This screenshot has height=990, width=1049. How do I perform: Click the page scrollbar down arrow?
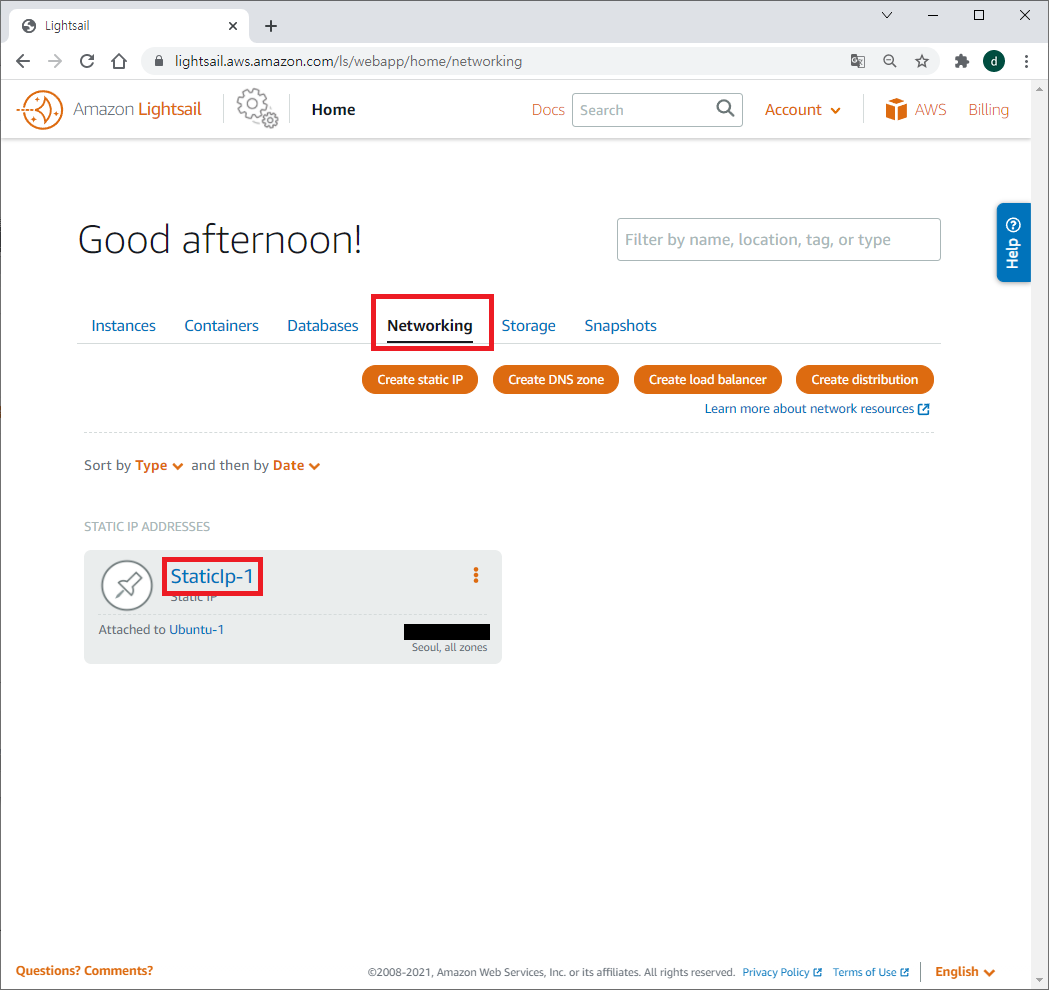pos(1039,981)
